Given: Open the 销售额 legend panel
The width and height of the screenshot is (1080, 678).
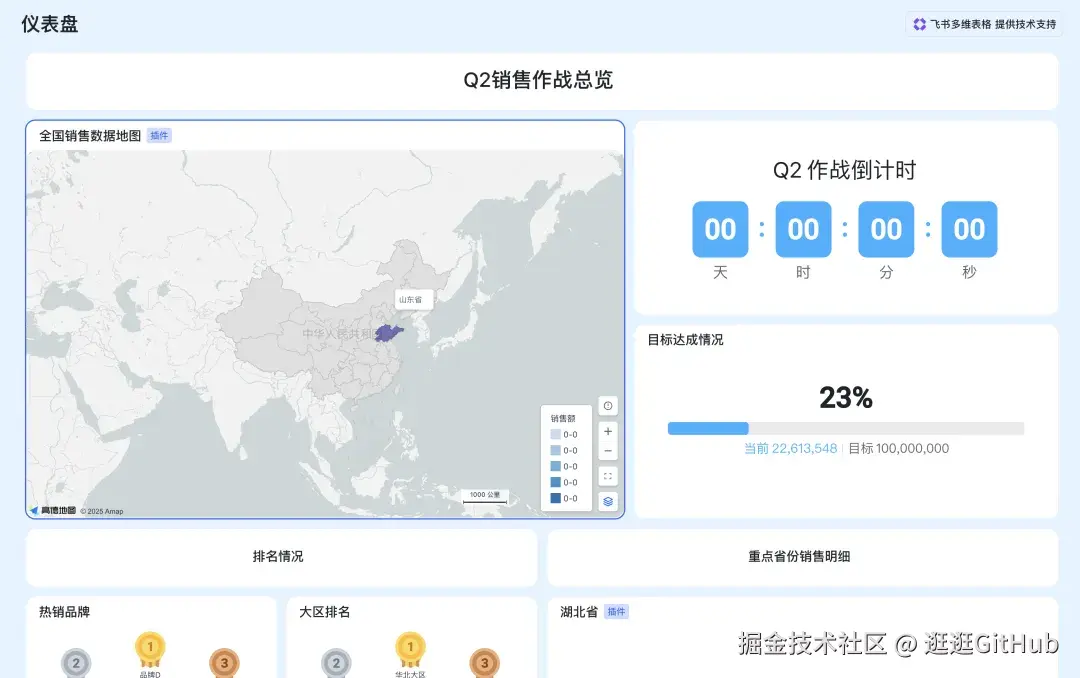Looking at the screenshot, I should 565,418.
